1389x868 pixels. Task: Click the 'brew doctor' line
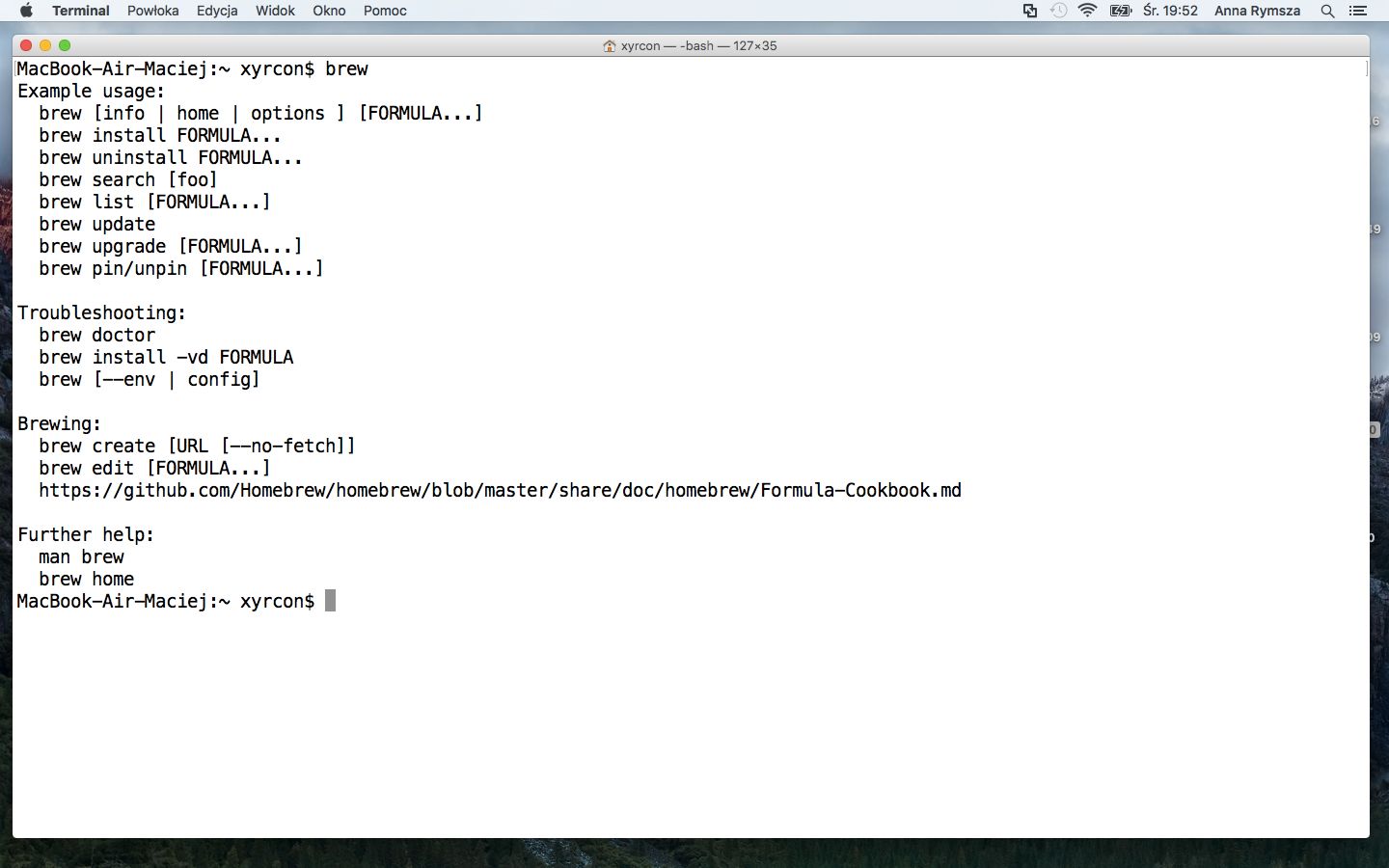pos(96,335)
